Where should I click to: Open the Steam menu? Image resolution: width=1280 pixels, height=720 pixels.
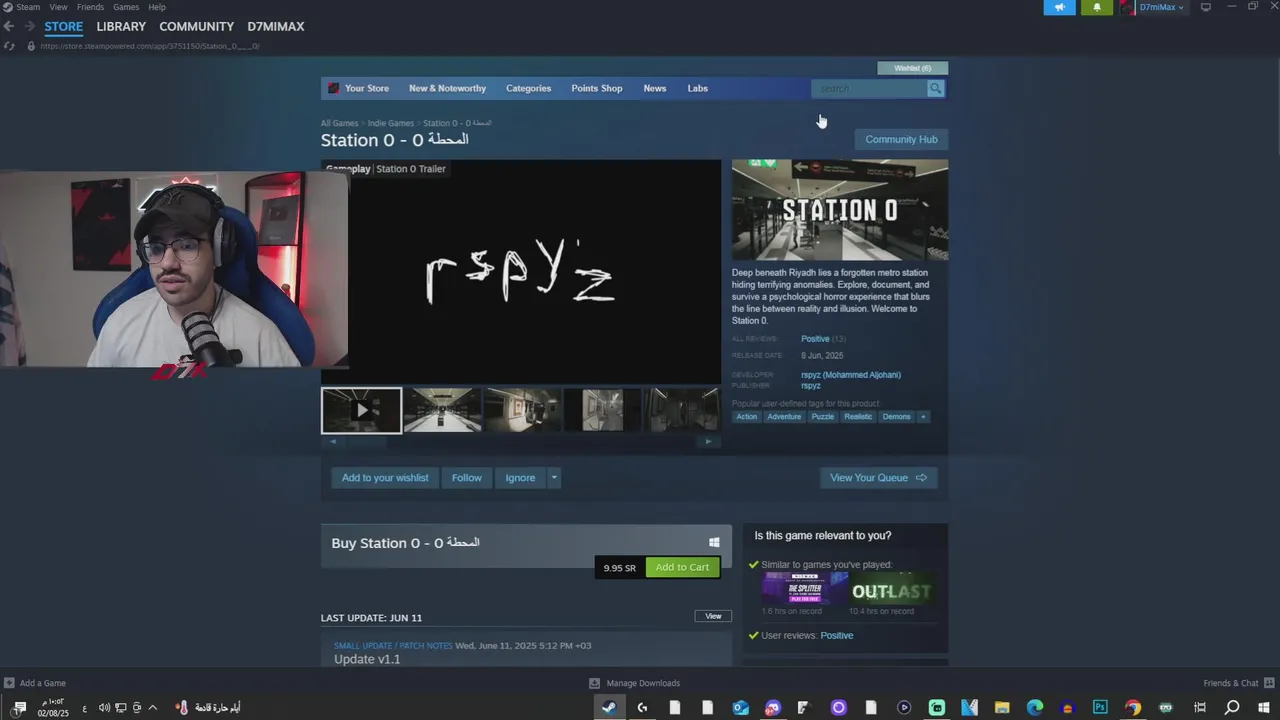coord(28,7)
